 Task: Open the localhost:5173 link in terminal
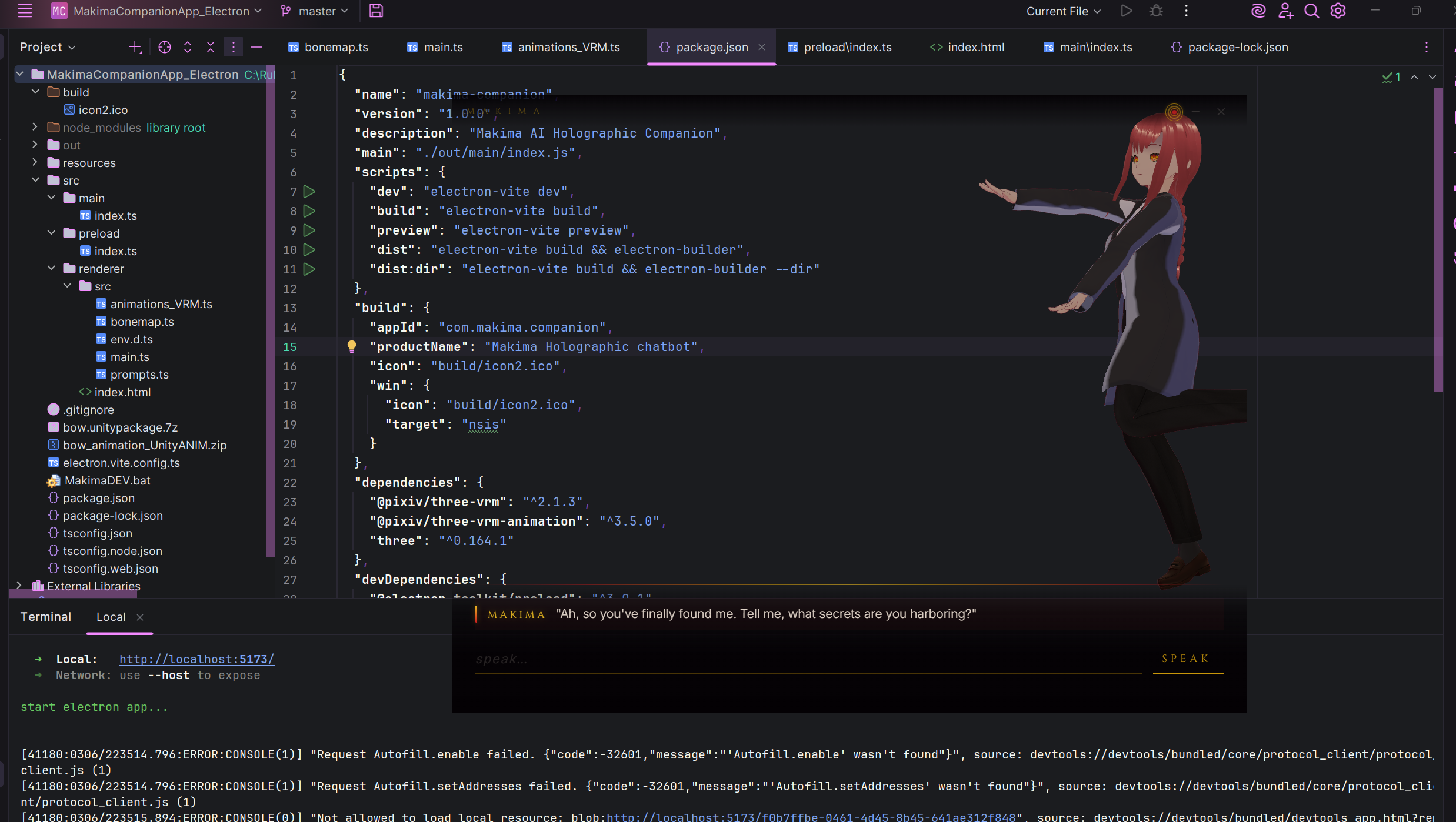(196, 659)
